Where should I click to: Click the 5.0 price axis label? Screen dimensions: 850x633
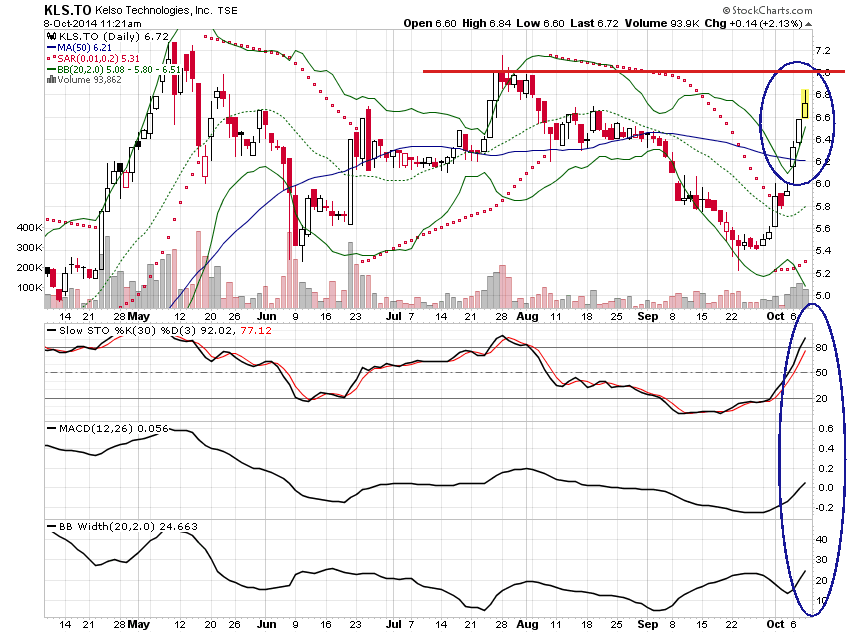823,296
